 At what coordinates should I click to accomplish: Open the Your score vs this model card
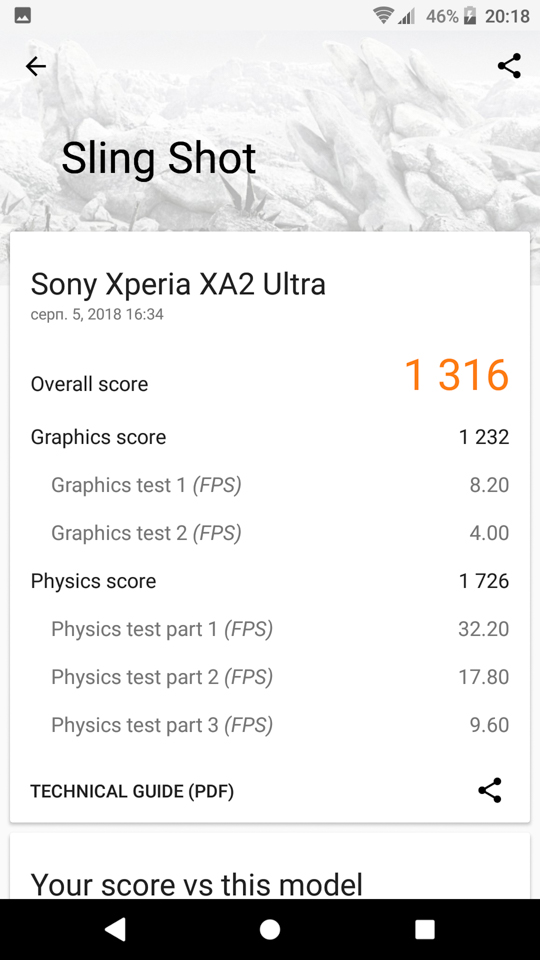pyautogui.click(x=270, y=866)
